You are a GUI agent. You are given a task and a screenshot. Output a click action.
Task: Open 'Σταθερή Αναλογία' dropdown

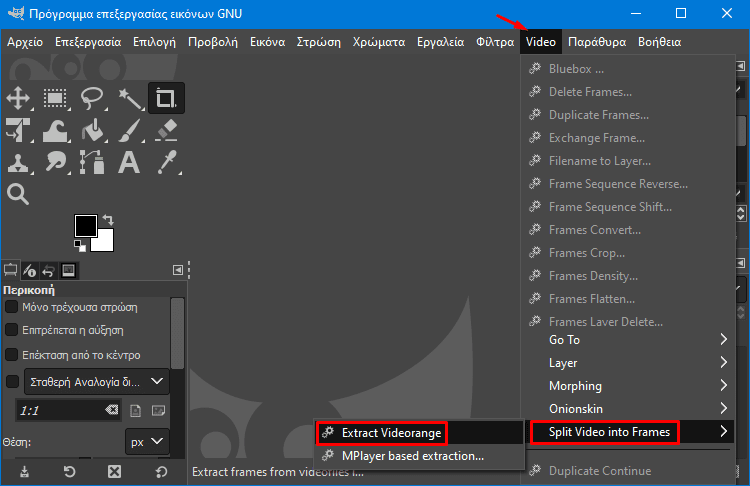97,382
